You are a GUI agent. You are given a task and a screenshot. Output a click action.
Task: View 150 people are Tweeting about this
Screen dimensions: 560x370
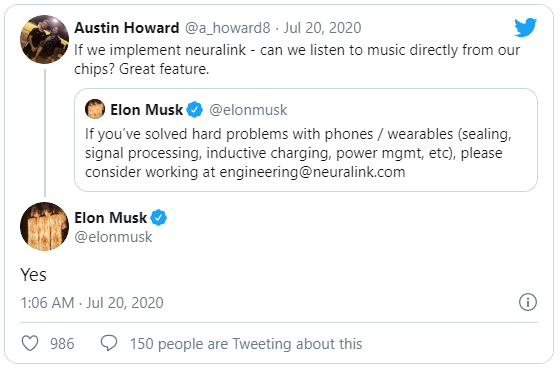246,344
